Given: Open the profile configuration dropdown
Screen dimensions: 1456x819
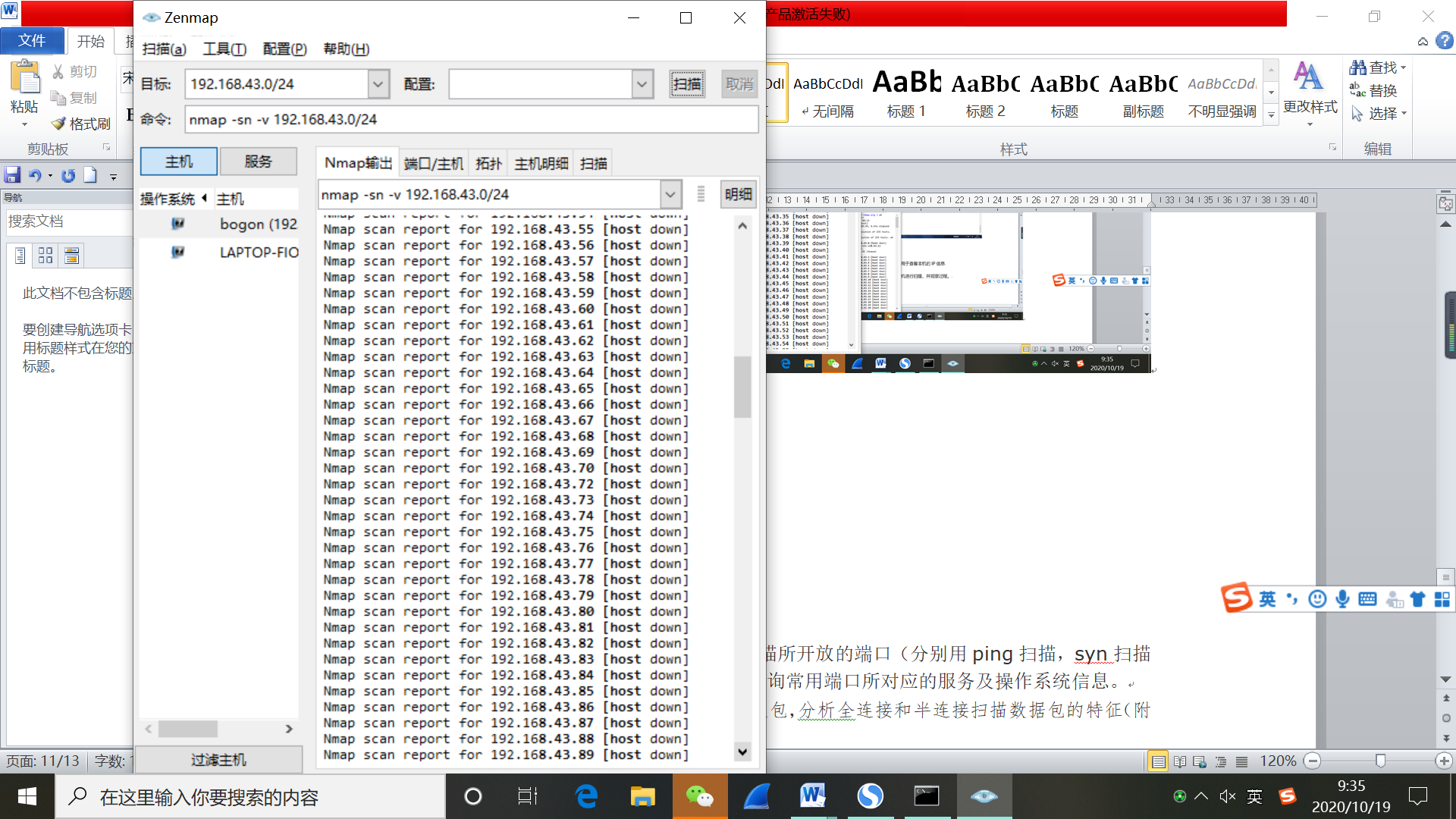Looking at the screenshot, I should point(642,84).
